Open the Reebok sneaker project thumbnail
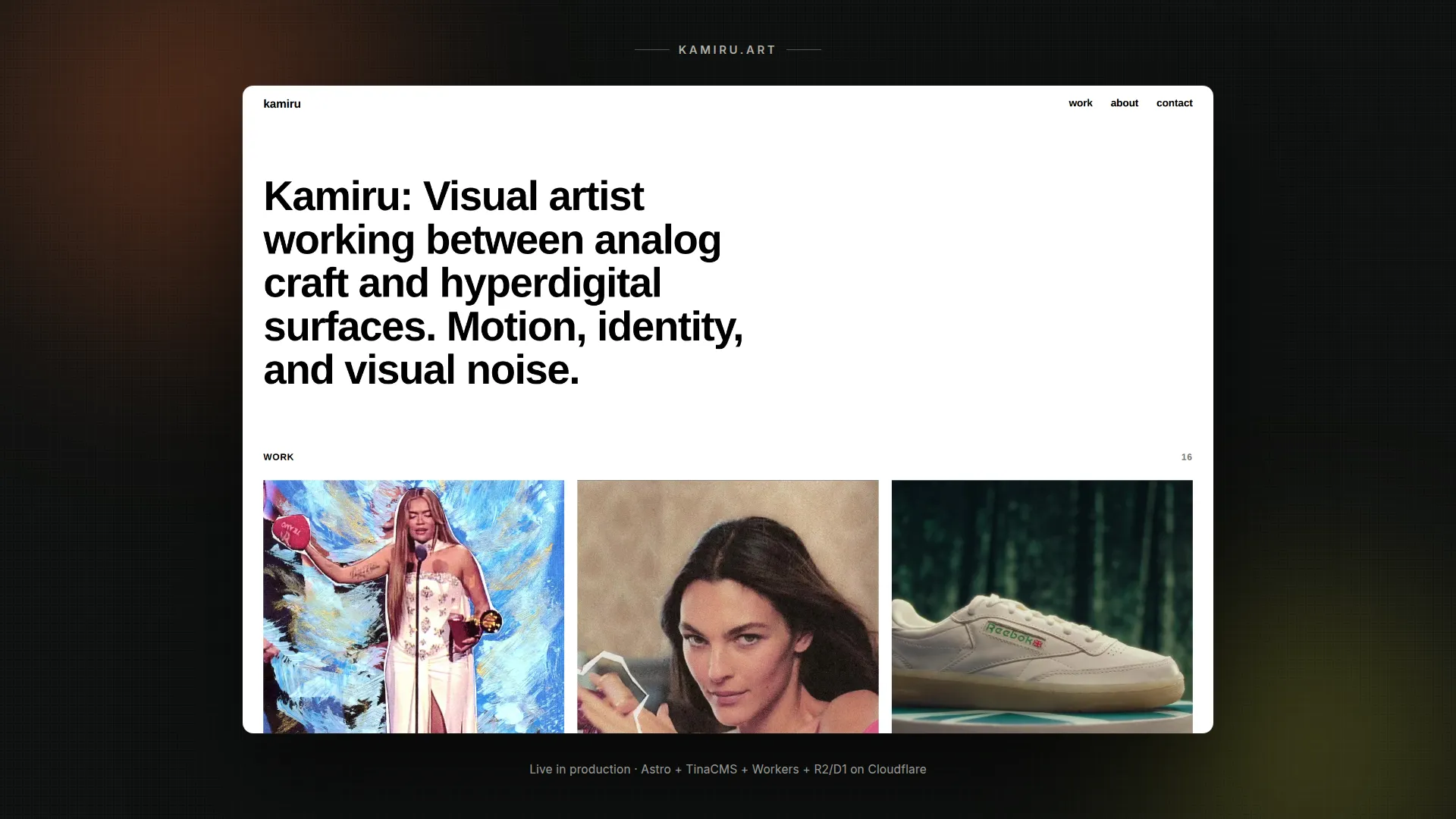The width and height of the screenshot is (1456, 819). (x=1042, y=607)
